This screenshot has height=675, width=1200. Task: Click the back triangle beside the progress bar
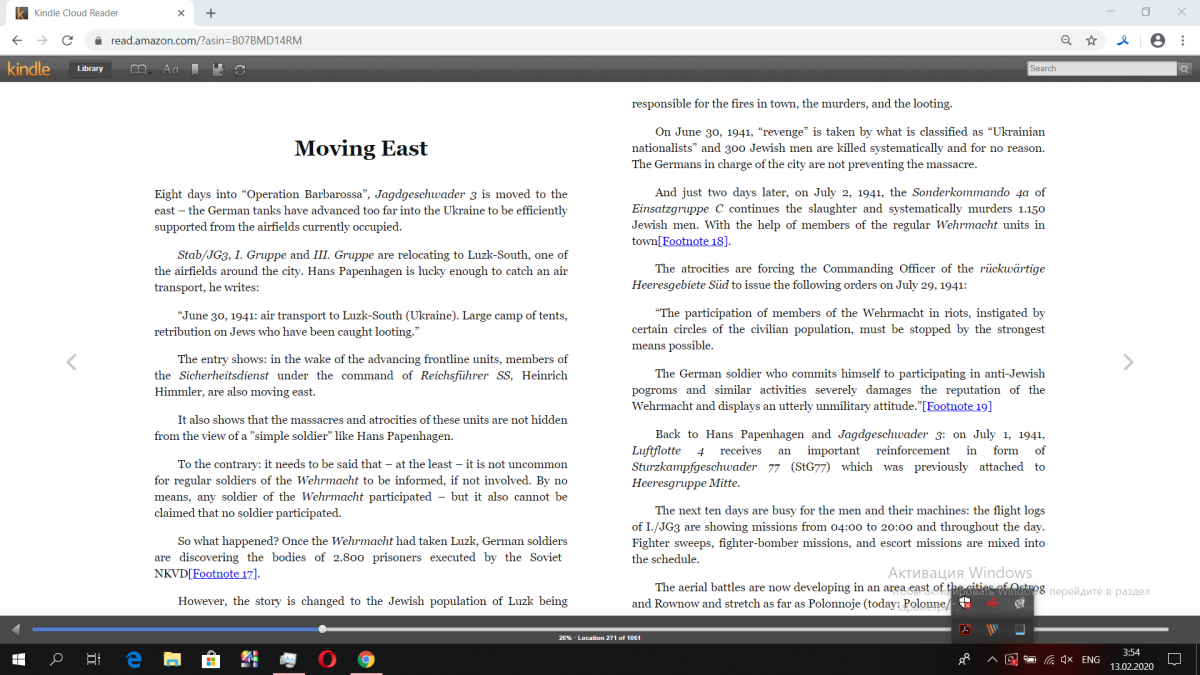[15, 629]
